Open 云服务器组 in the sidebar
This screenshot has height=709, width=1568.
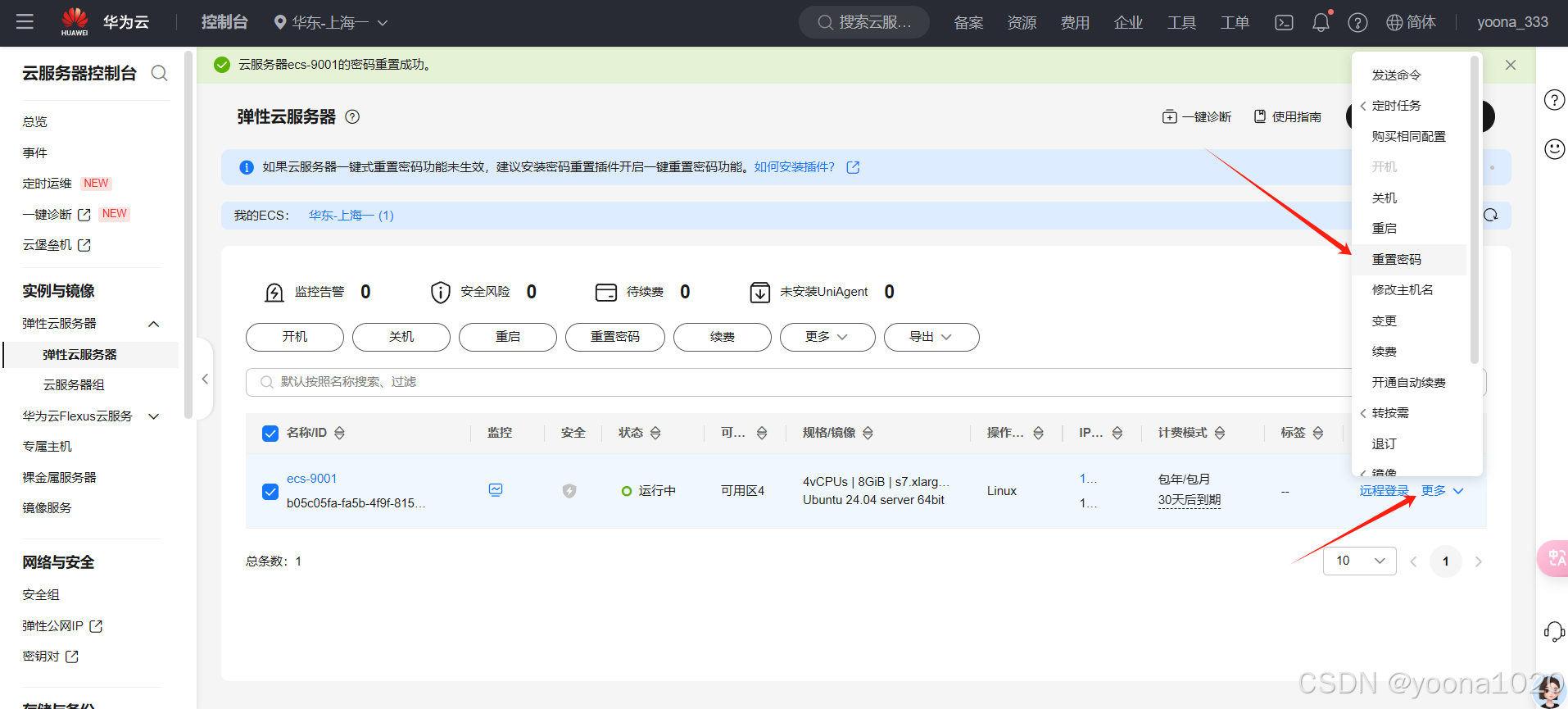(74, 385)
